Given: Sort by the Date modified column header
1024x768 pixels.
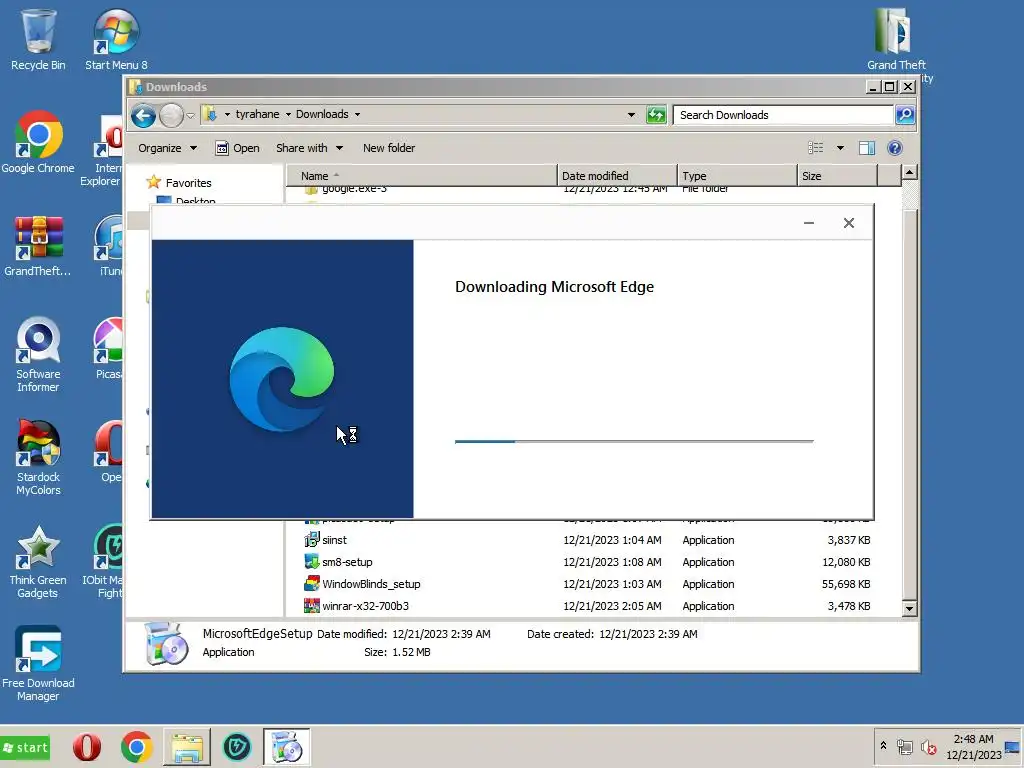Looking at the screenshot, I should [x=617, y=176].
